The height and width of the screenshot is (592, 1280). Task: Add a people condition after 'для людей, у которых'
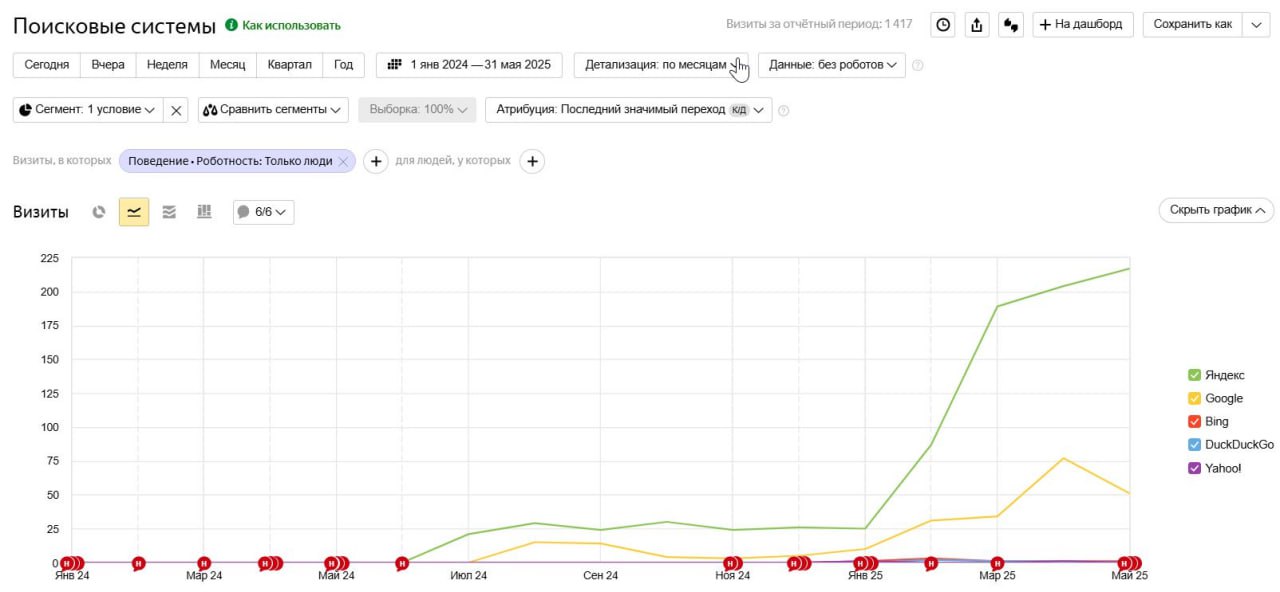coord(532,160)
